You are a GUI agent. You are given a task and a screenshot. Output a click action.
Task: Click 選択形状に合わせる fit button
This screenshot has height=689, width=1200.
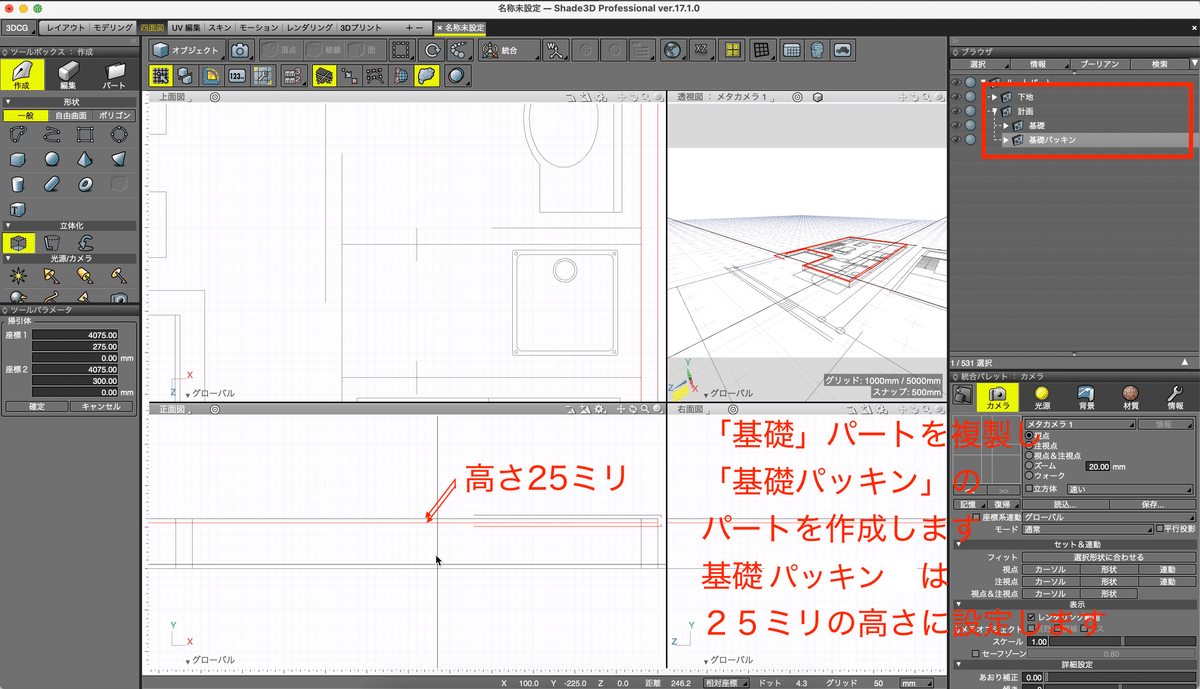[1107, 557]
